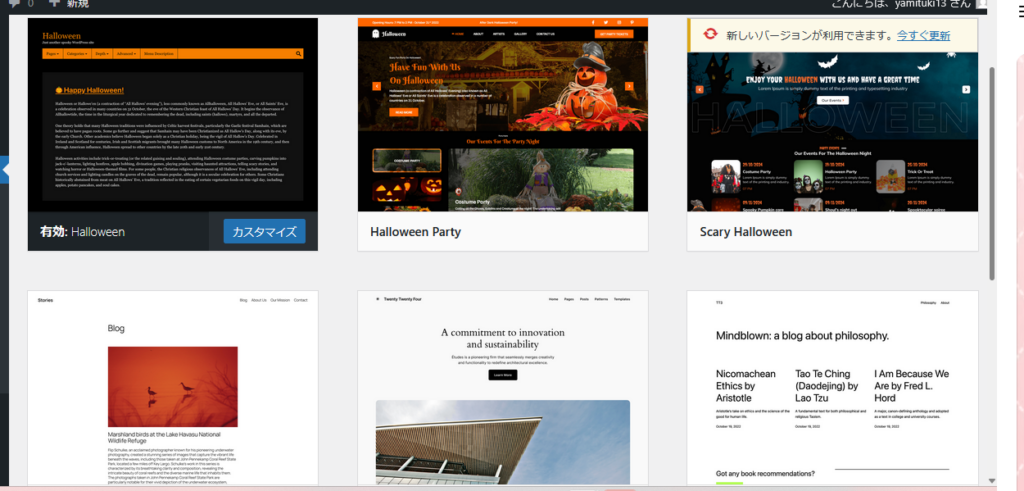Screen dimensions: 1024x491
Task: Click the update refresh icon on Scary Halloween
Action: (706, 35)
